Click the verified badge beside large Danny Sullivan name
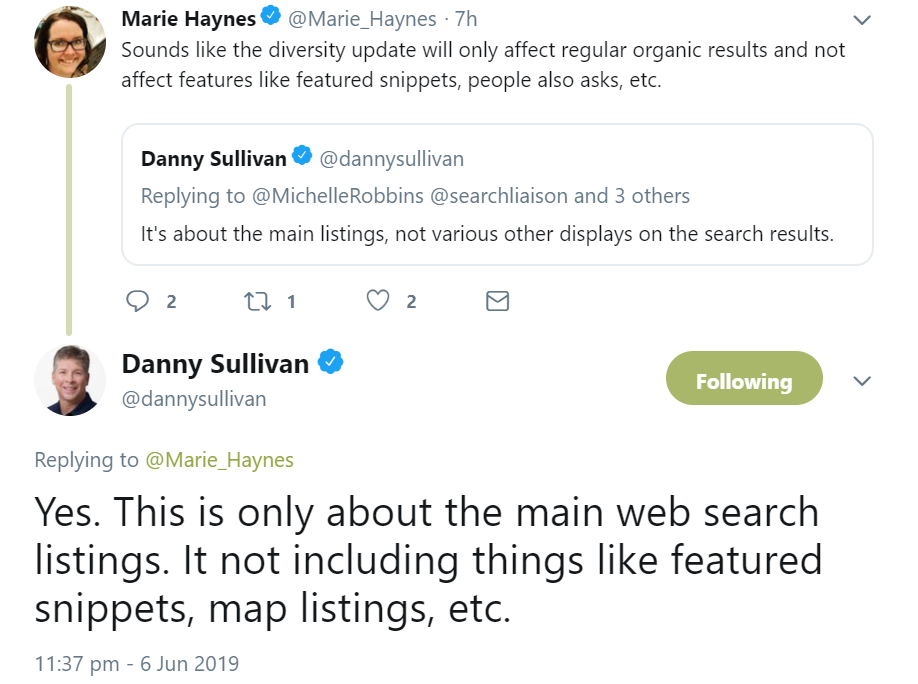The width and height of the screenshot is (918, 684). [x=331, y=362]
